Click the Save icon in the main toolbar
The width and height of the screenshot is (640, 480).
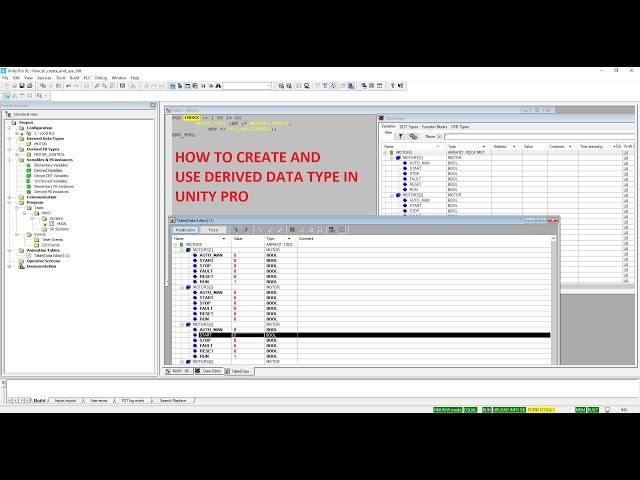click(x=22, y=86)
